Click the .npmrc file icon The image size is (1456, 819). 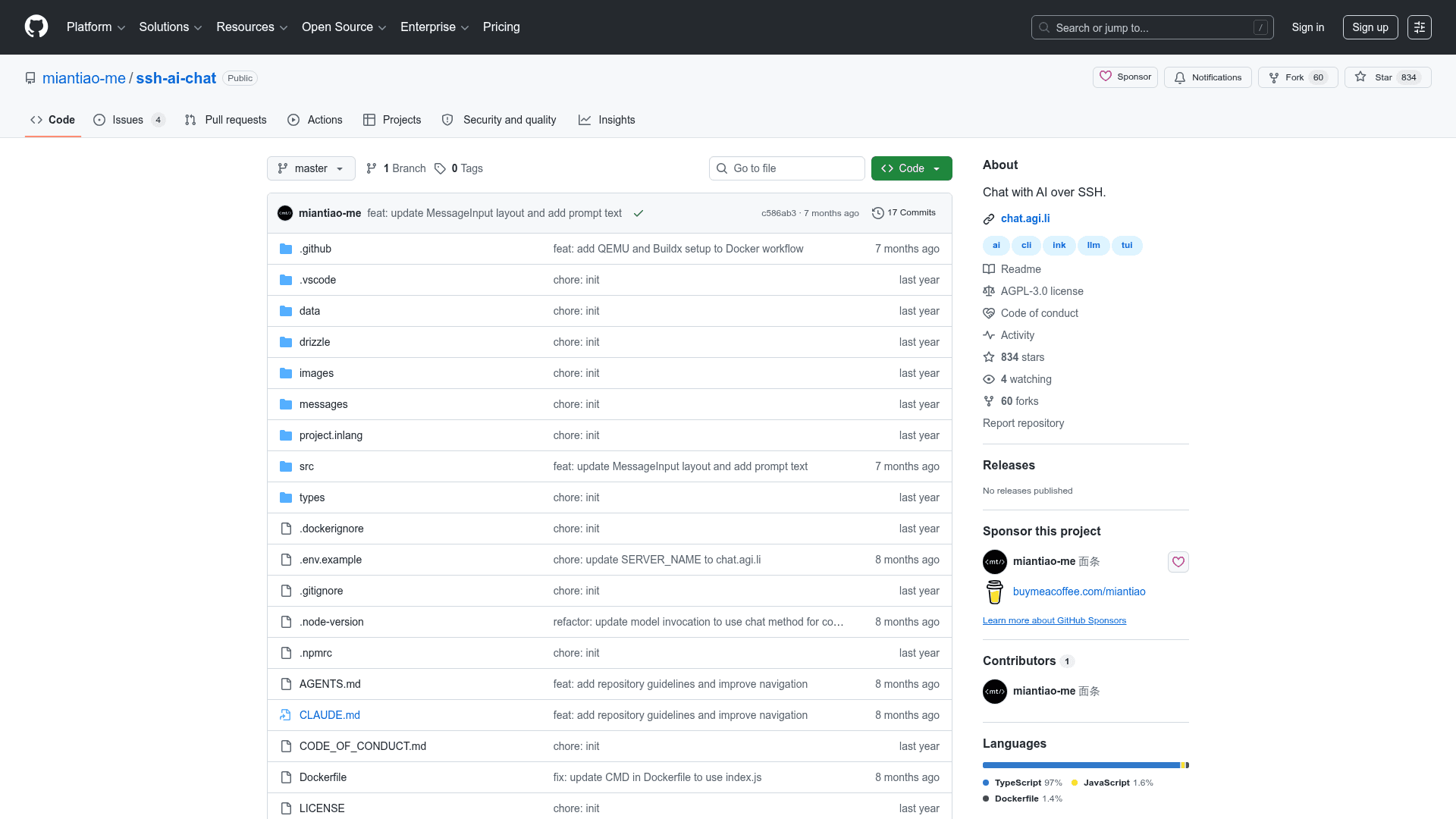pyautogui.click(x=286, y=653)
